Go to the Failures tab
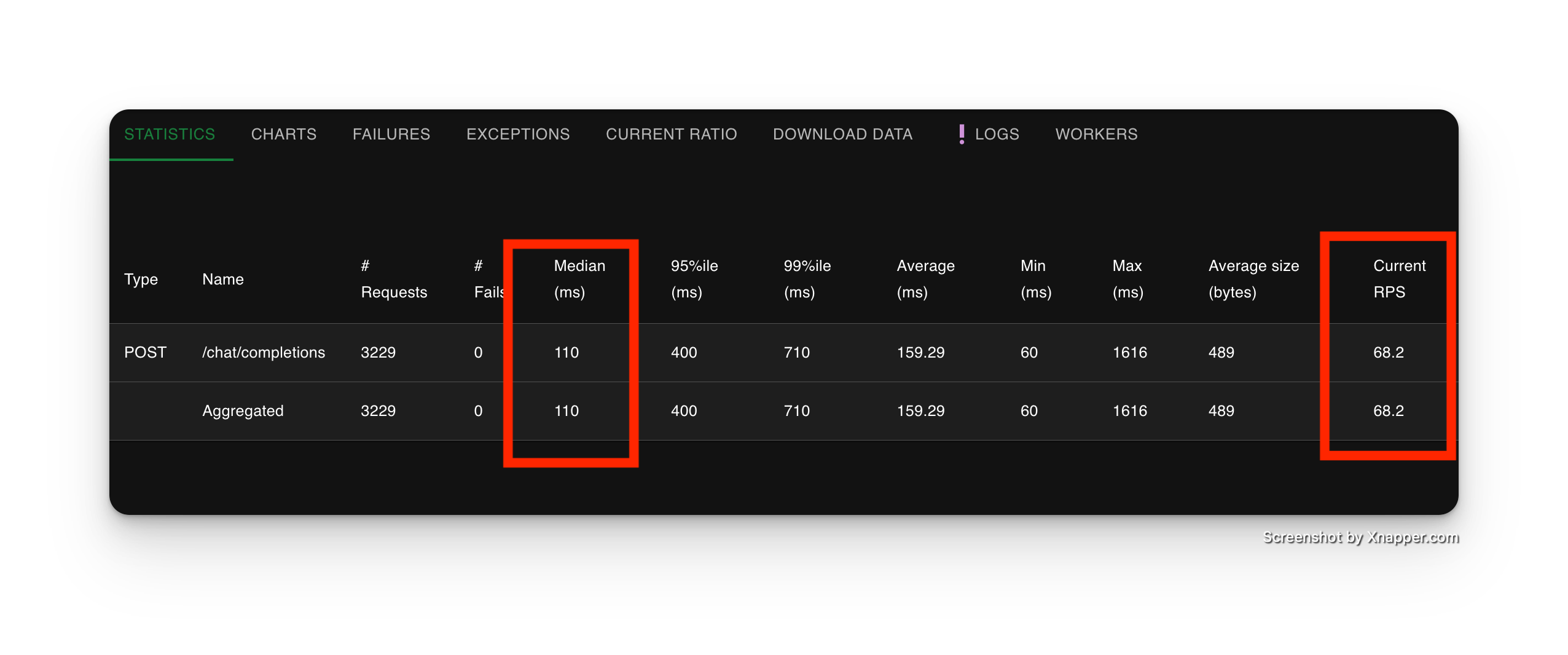This screenshot has width=1568, height=655. 391,134
